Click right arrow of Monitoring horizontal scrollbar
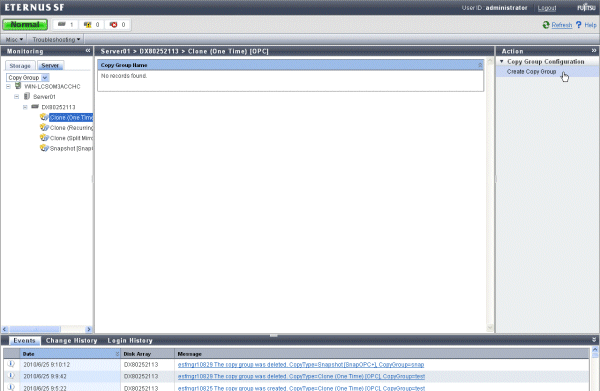 89,329
